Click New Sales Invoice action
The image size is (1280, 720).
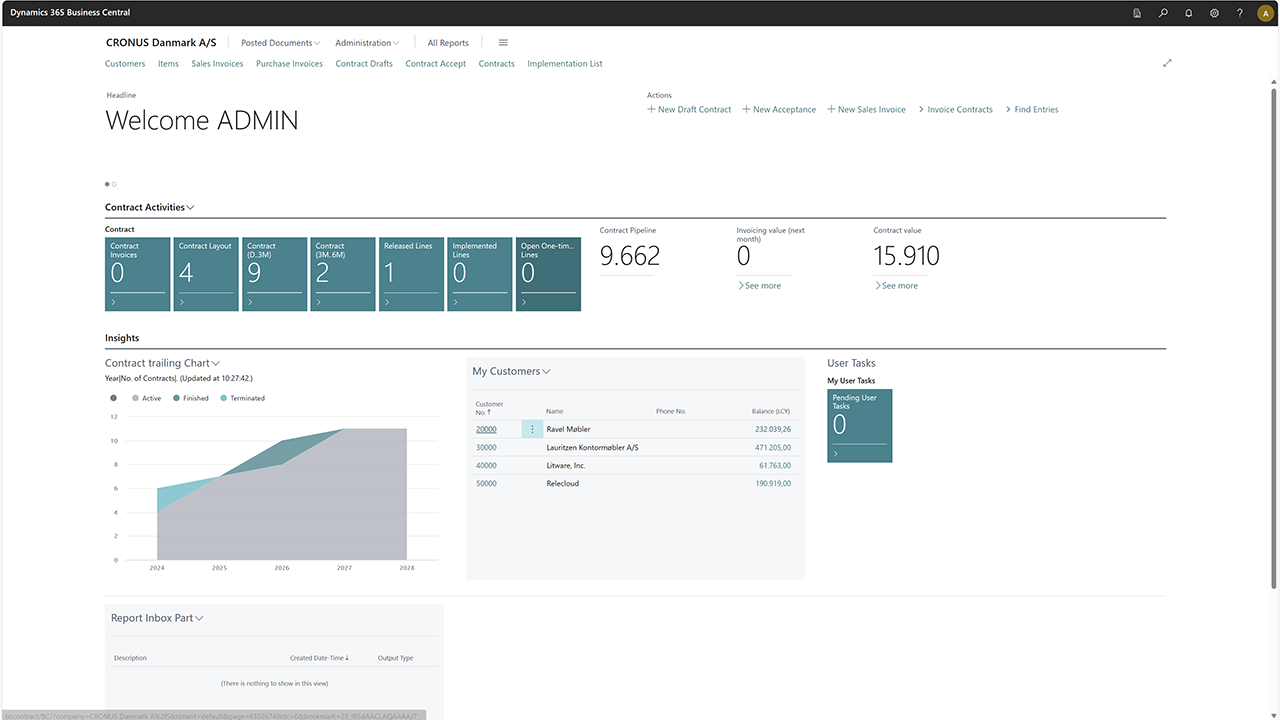pos(866,109)
